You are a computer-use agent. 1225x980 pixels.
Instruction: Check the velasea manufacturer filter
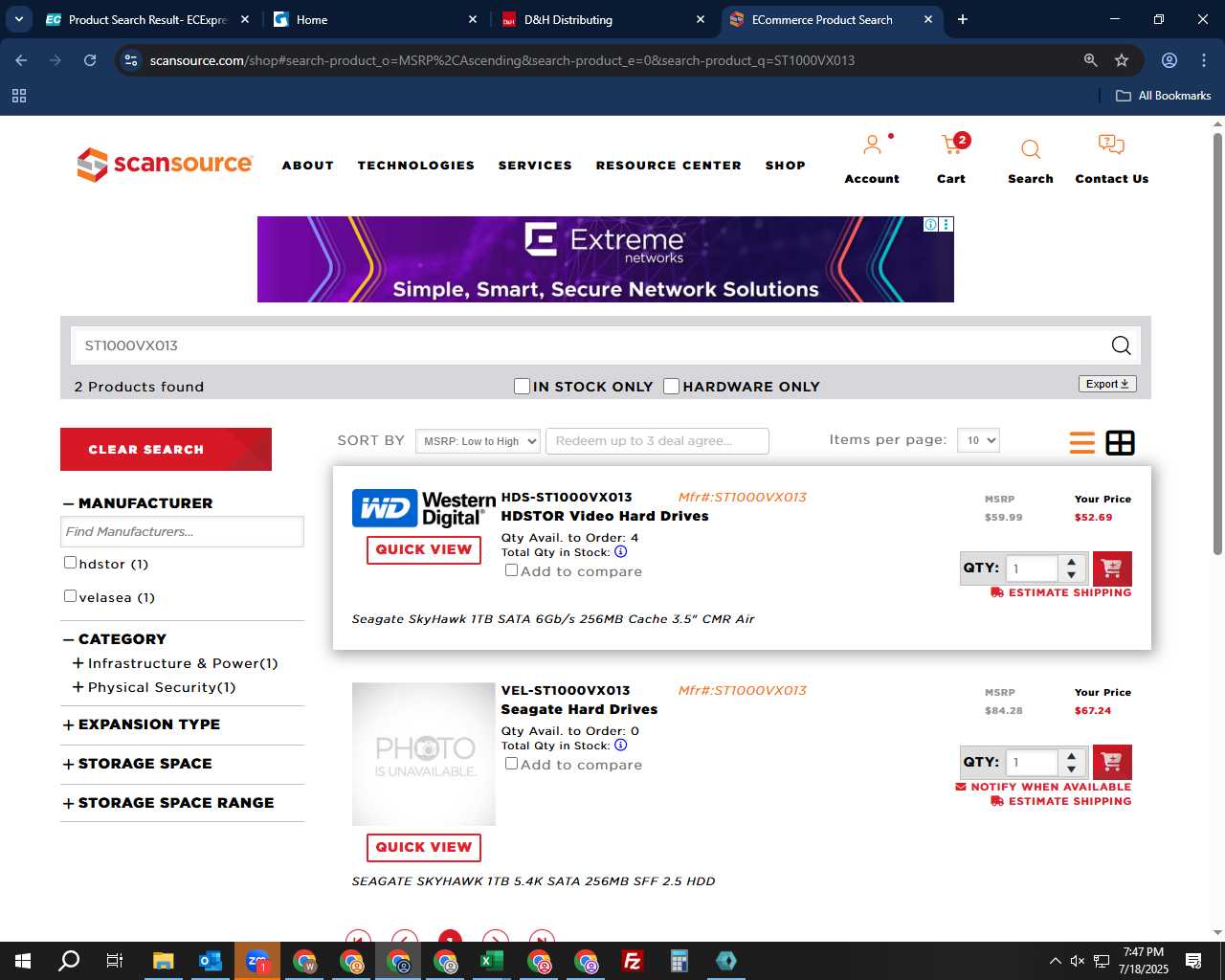click(x=70, y=596)
